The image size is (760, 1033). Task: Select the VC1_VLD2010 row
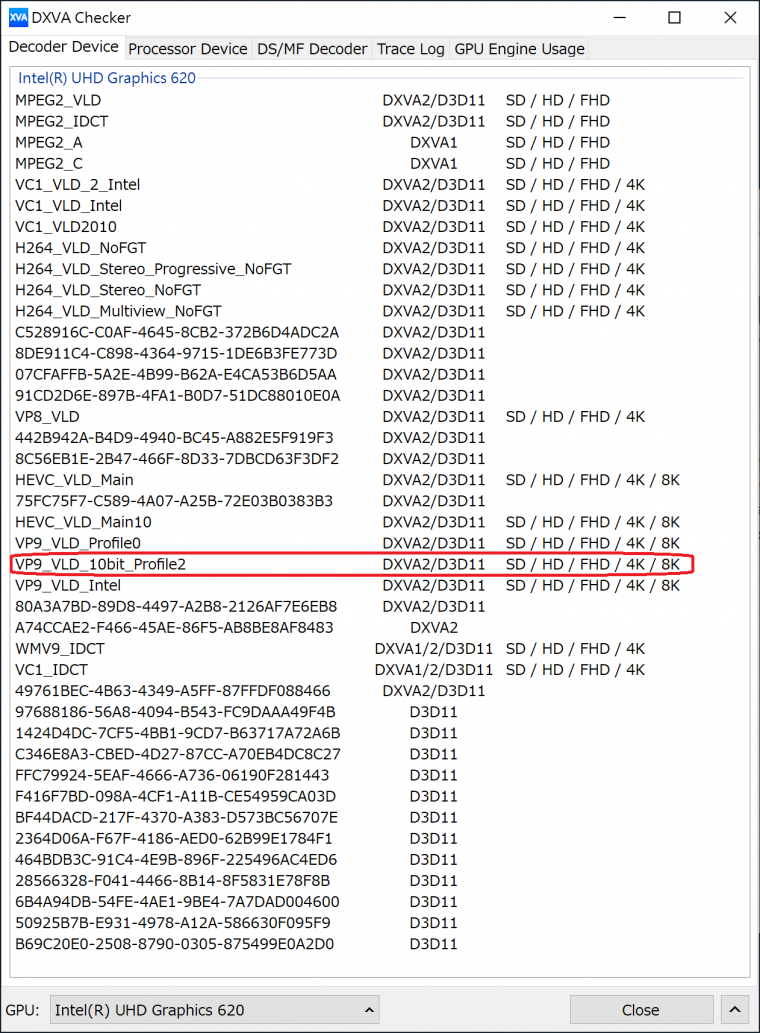tap(379, 227)
